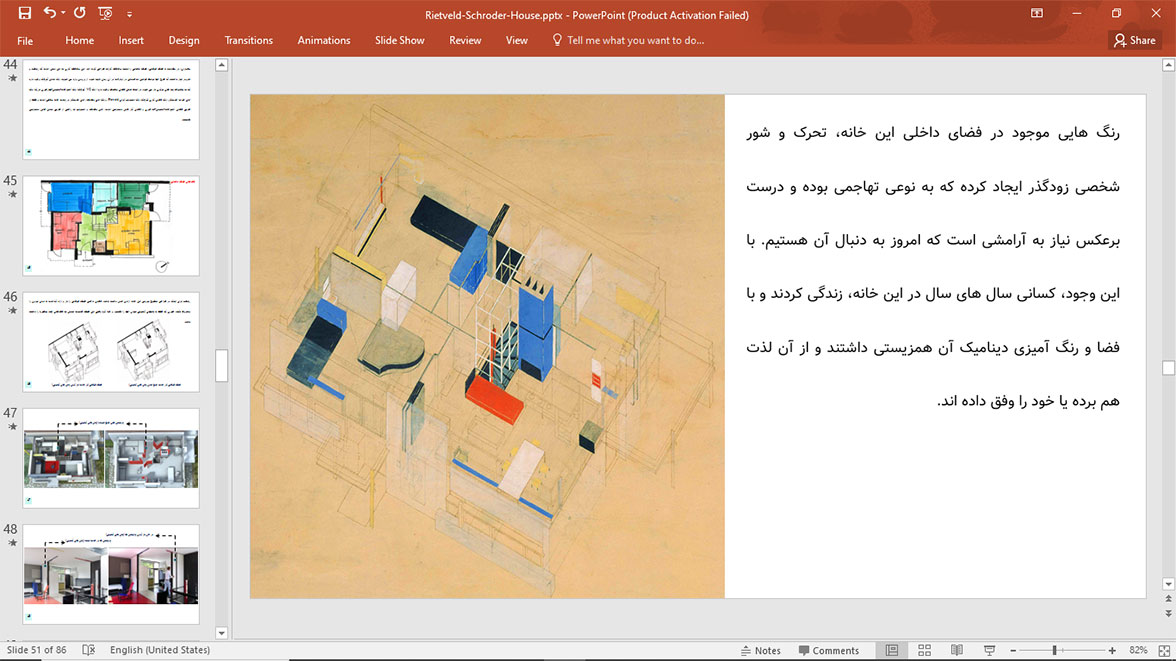The image size is (1176, 661).
Task: Select the slide 45 colored floor plan thumbnail
Action: [111, 226]
